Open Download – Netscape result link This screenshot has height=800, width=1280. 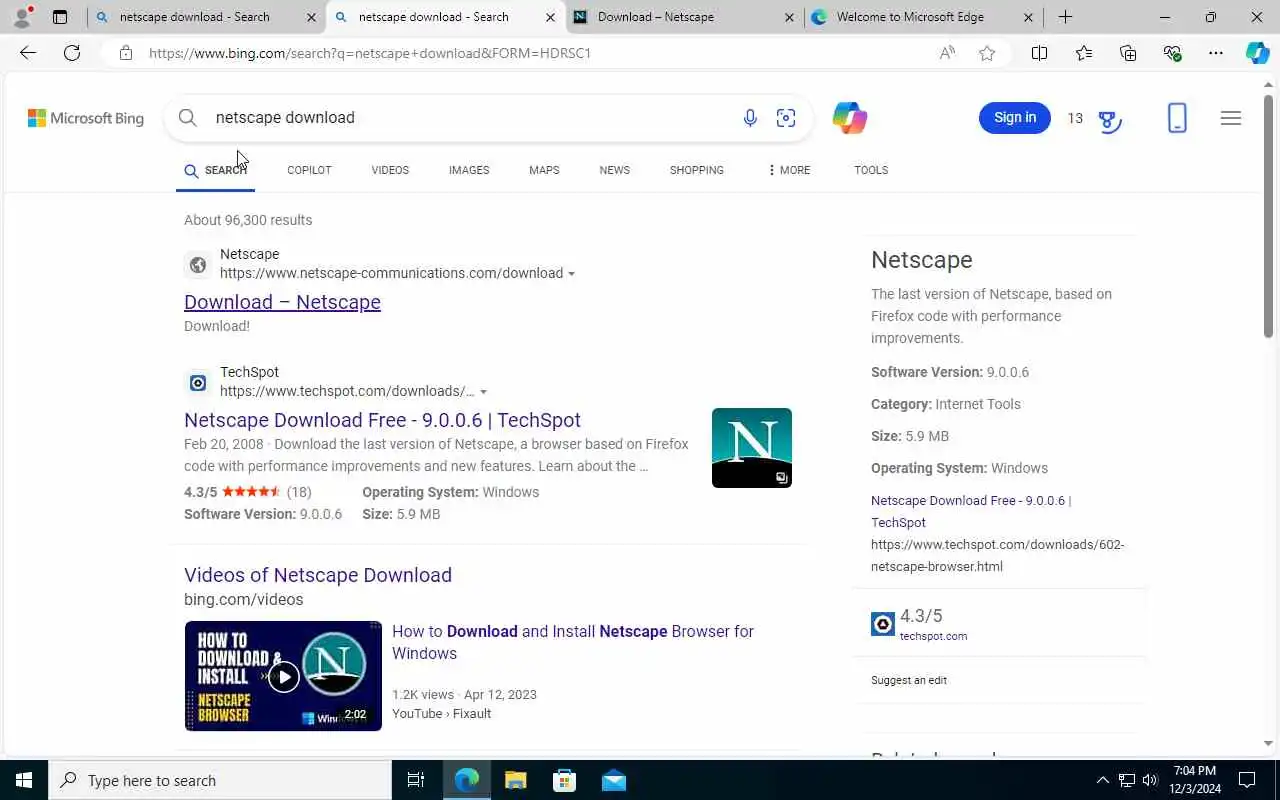[x=282, y=302]
